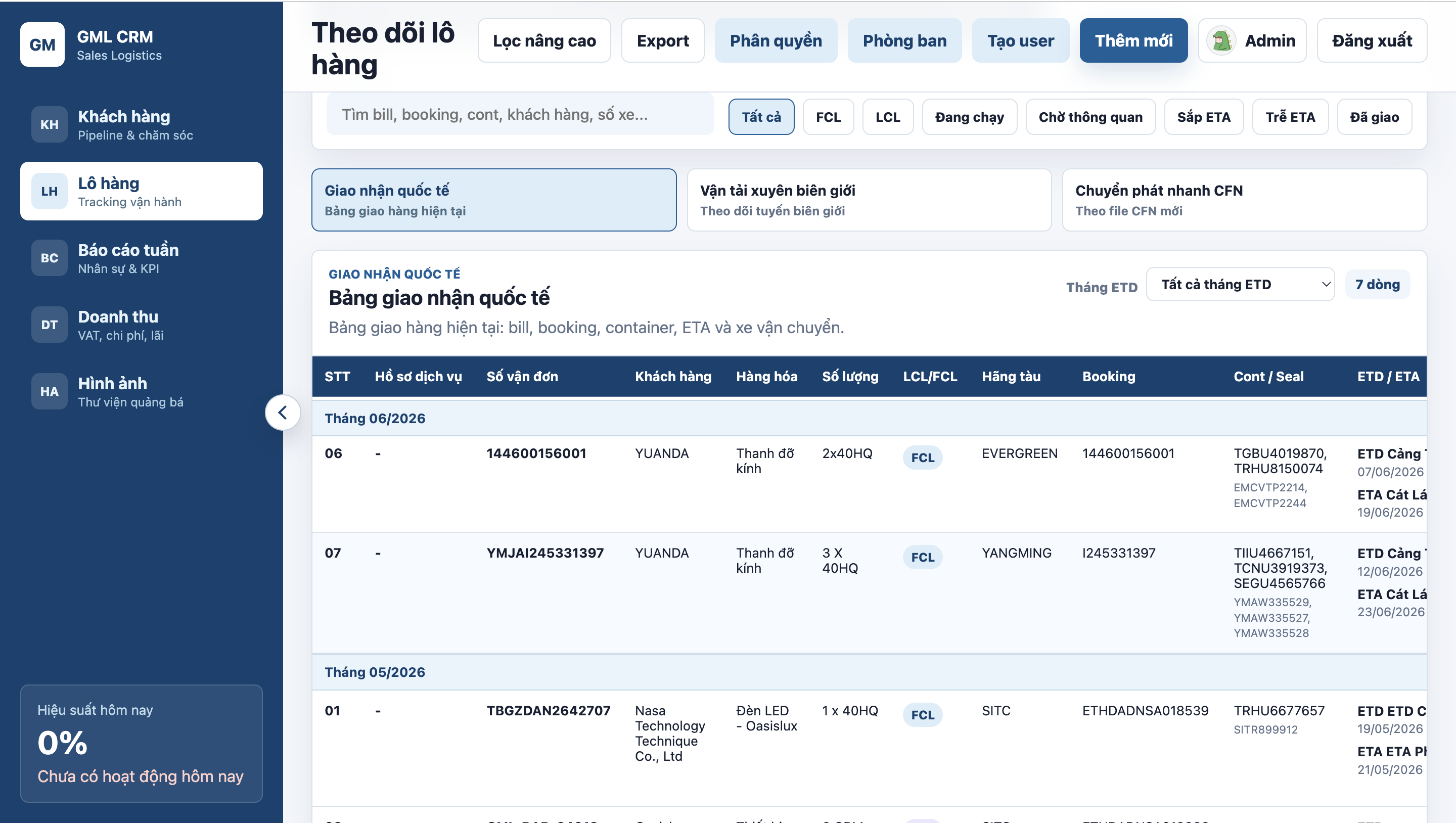Click the Lọc nâng cao button
This screenshot has width=1456, height=823.
point(544,41)
